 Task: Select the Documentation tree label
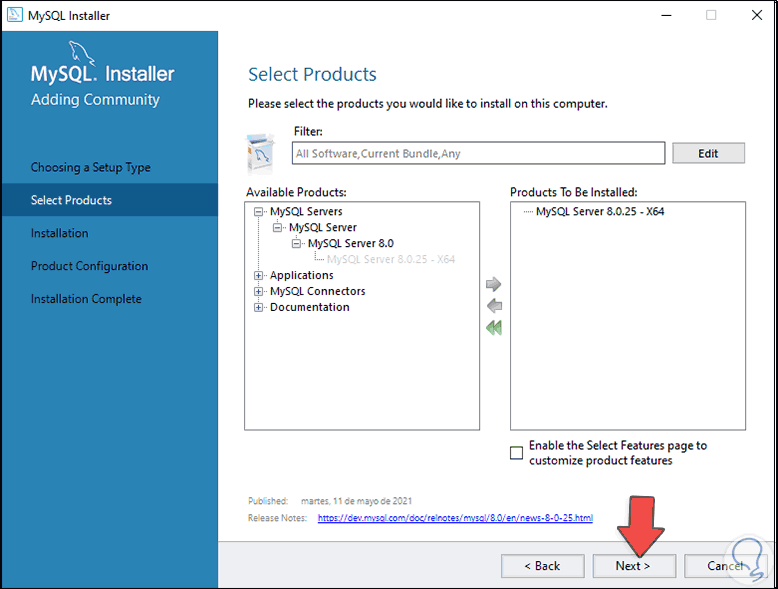coord(310,307)
